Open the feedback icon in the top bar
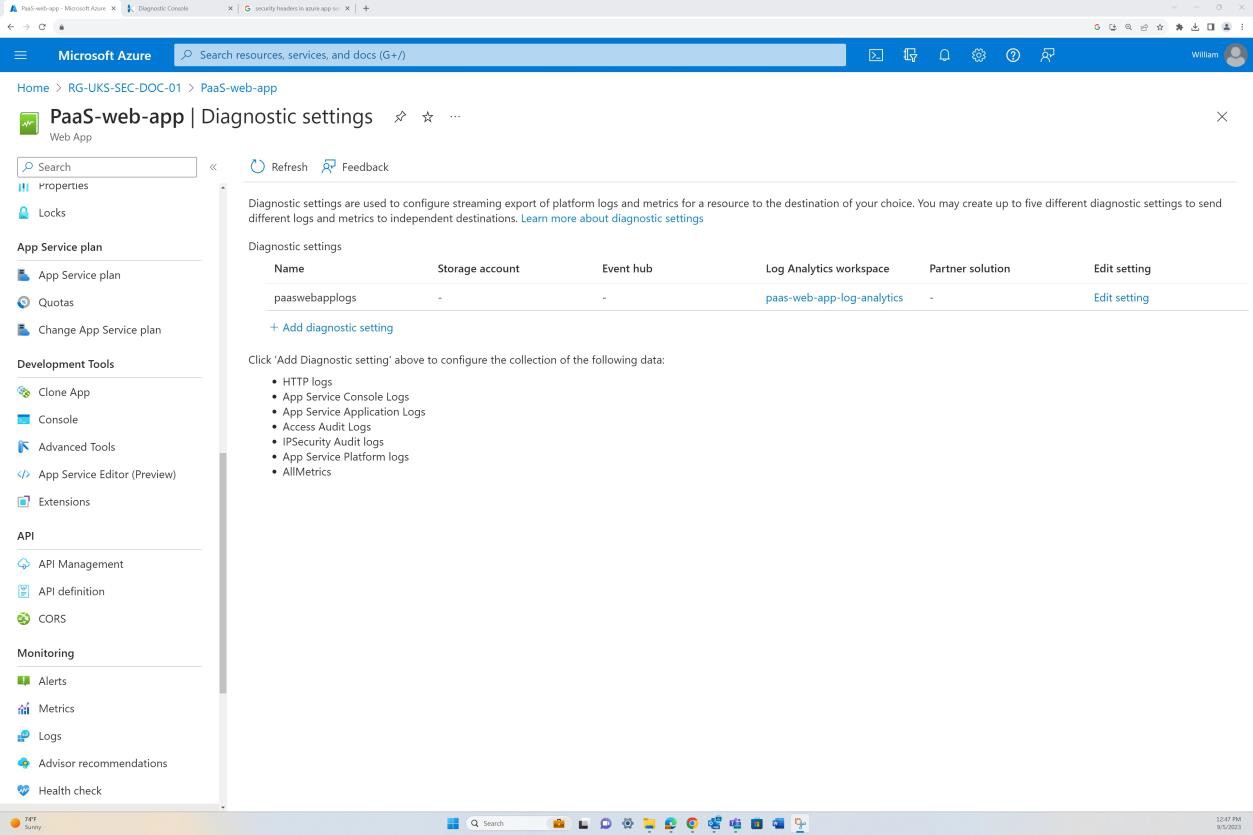Viewport: 1253px width, 835px height. pyautogui.click(x=1047, y=55)
